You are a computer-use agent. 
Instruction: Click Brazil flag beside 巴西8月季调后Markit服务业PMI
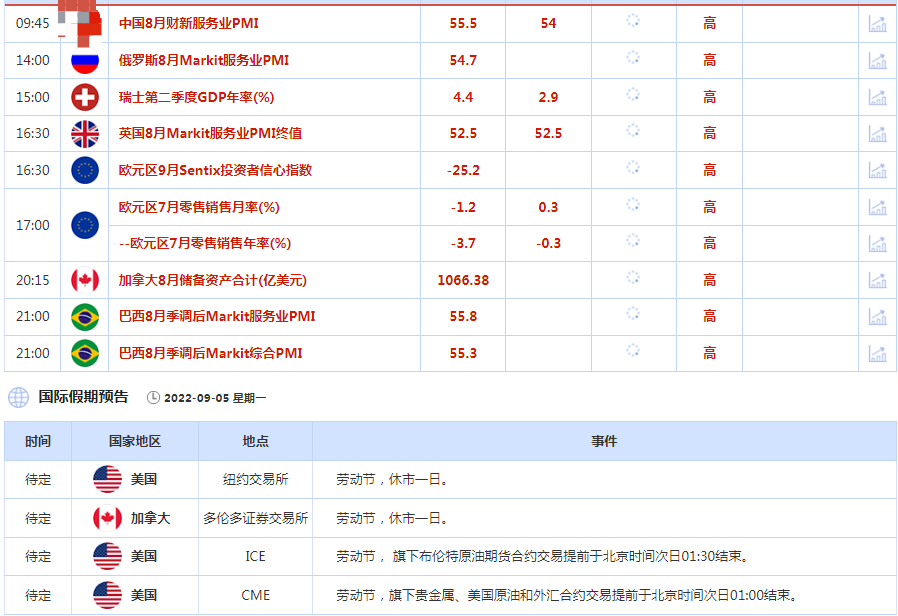[85, 316]
